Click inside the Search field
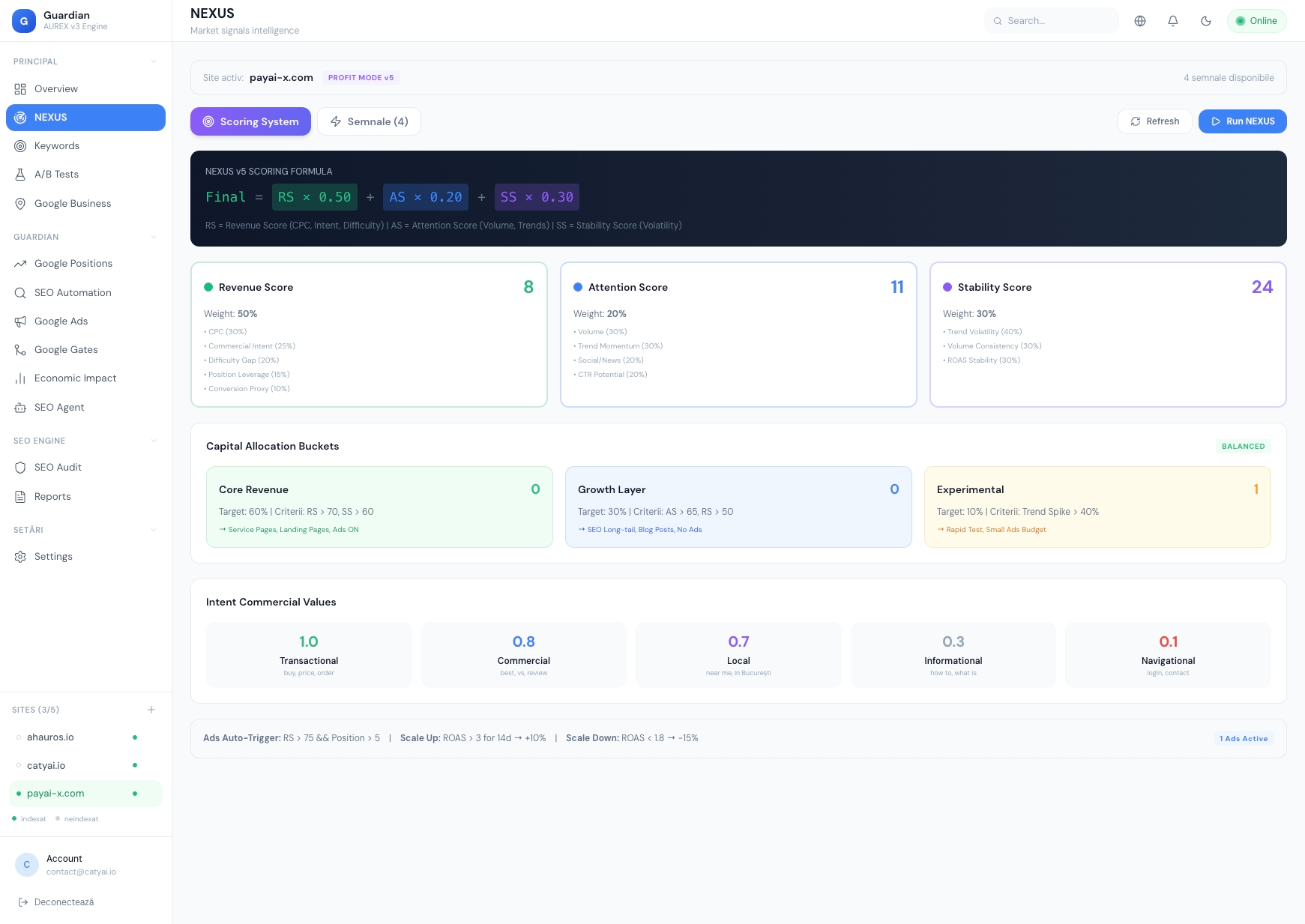 tap(1052, 20)
